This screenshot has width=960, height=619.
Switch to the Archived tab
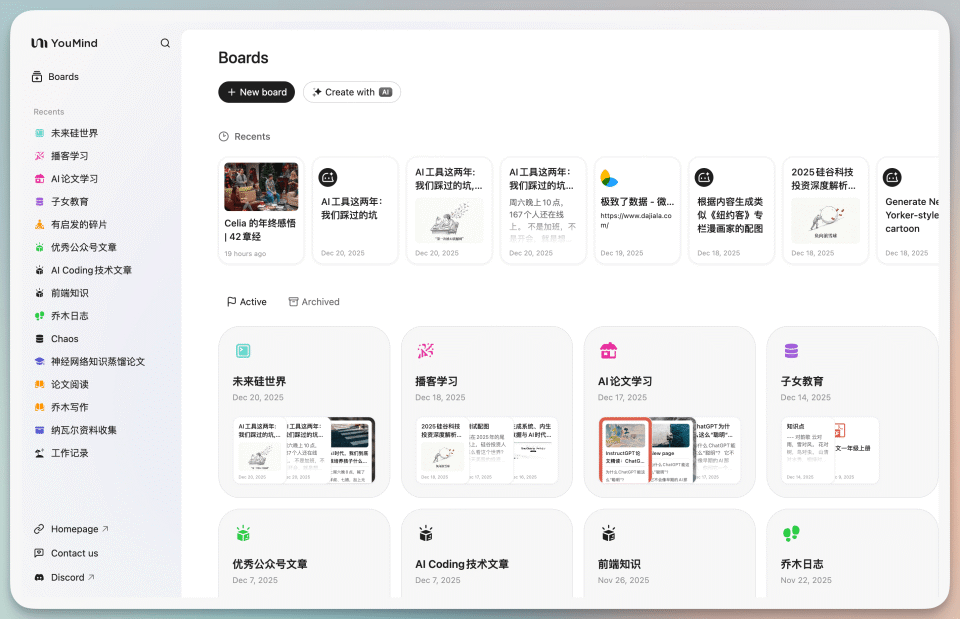(314, 301)
